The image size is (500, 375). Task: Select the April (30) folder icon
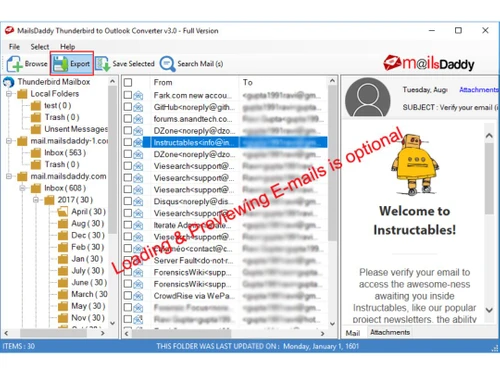tap(63, 212)
